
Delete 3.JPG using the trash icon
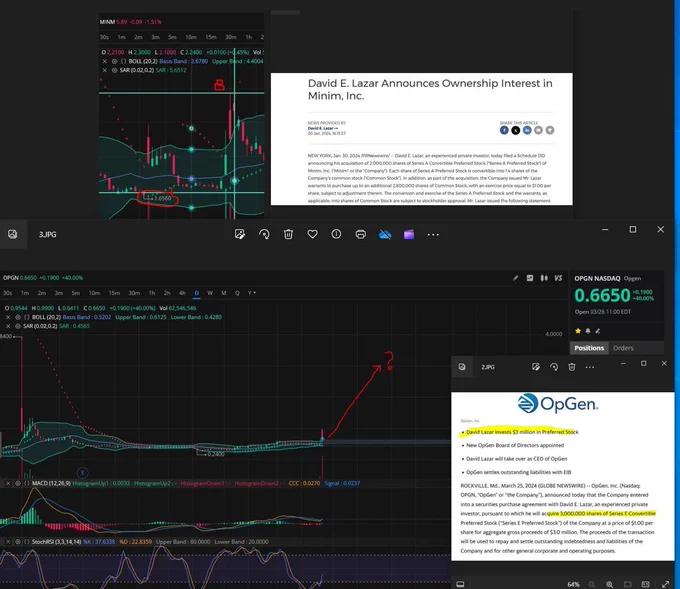click(x=288, y=234)
